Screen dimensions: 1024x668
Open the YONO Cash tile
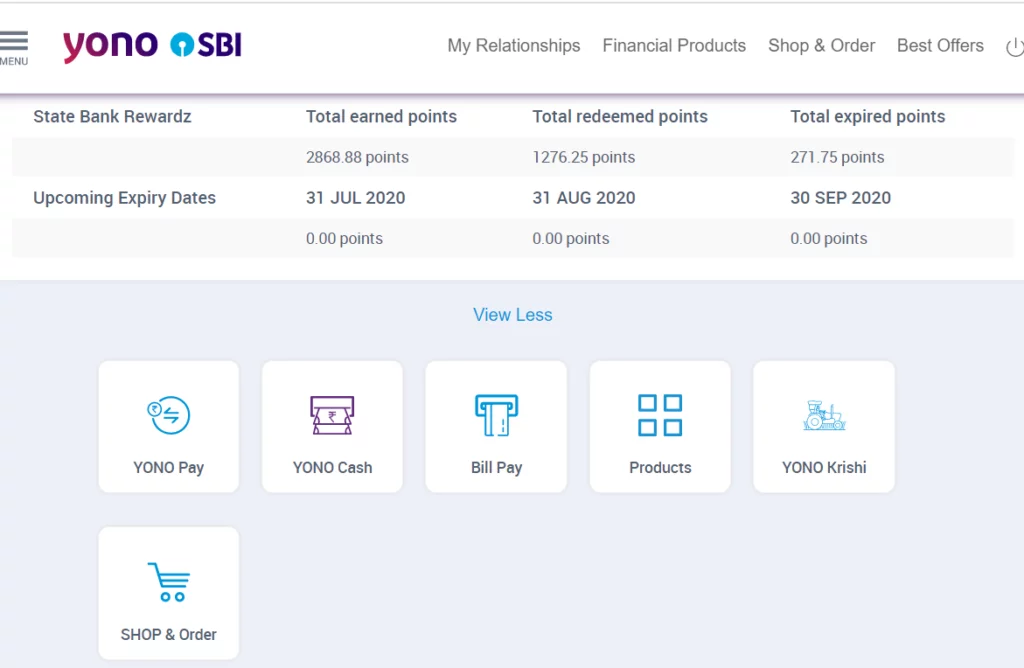point(332,426)
